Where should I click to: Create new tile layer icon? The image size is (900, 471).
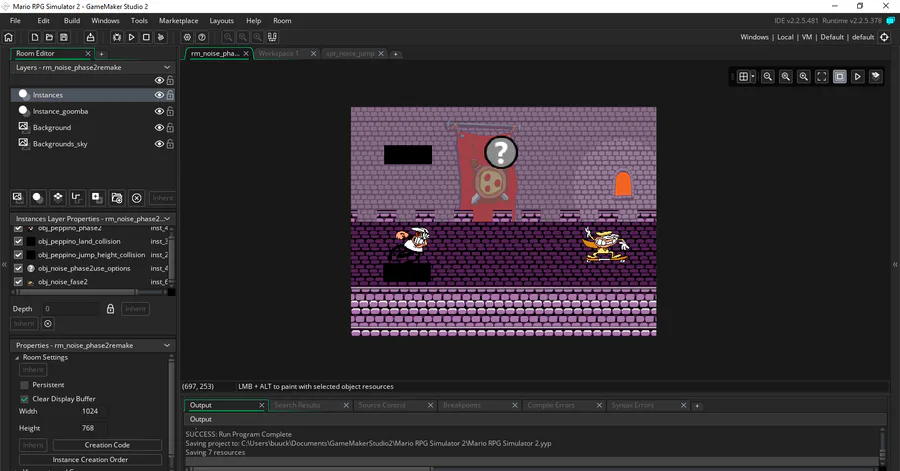[x=57, y=198]
